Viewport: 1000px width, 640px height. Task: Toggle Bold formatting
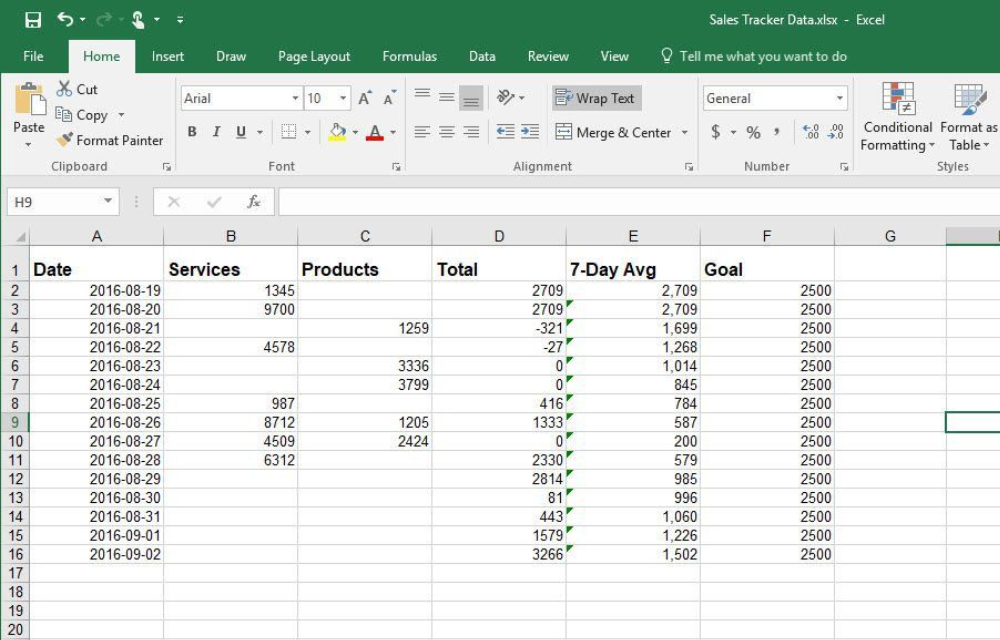[192, 132]
